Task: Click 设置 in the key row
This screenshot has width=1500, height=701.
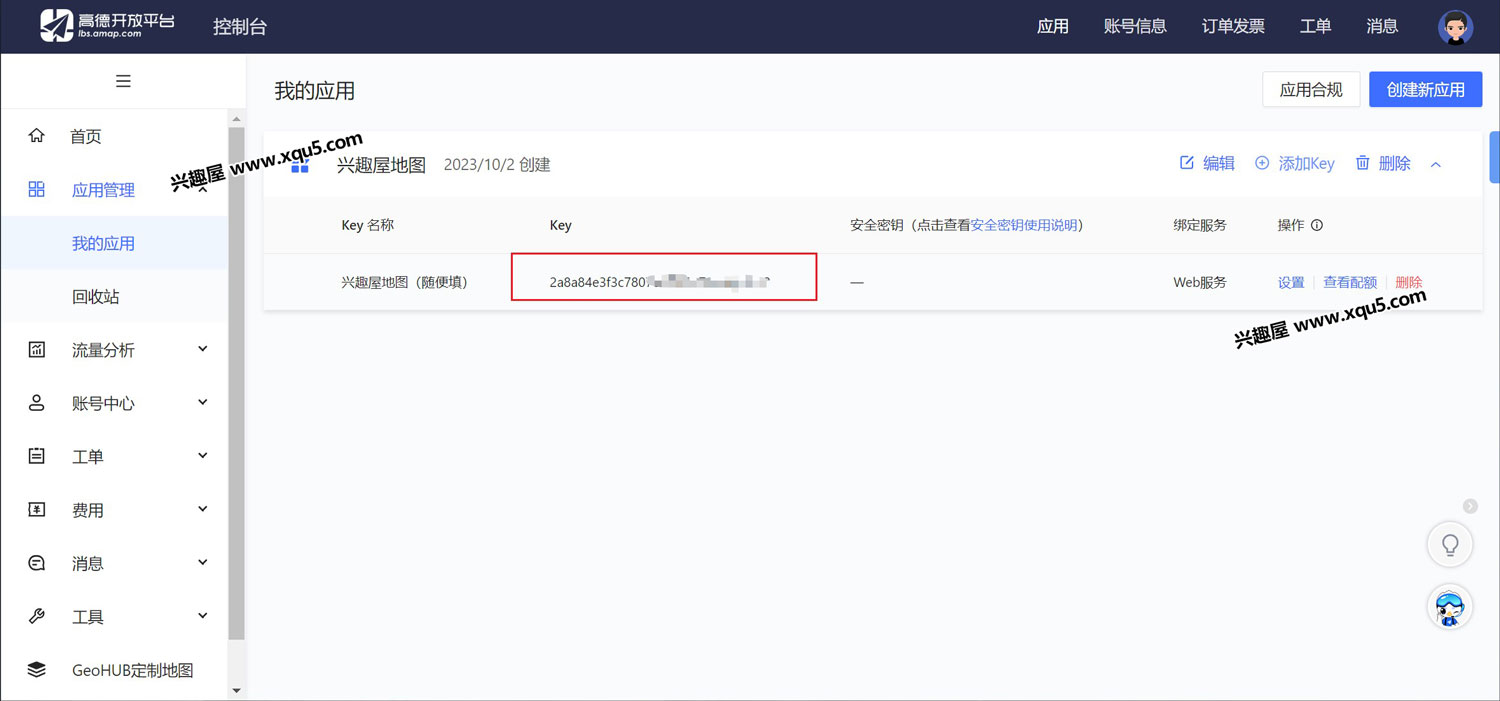Action: (1291, 282)
